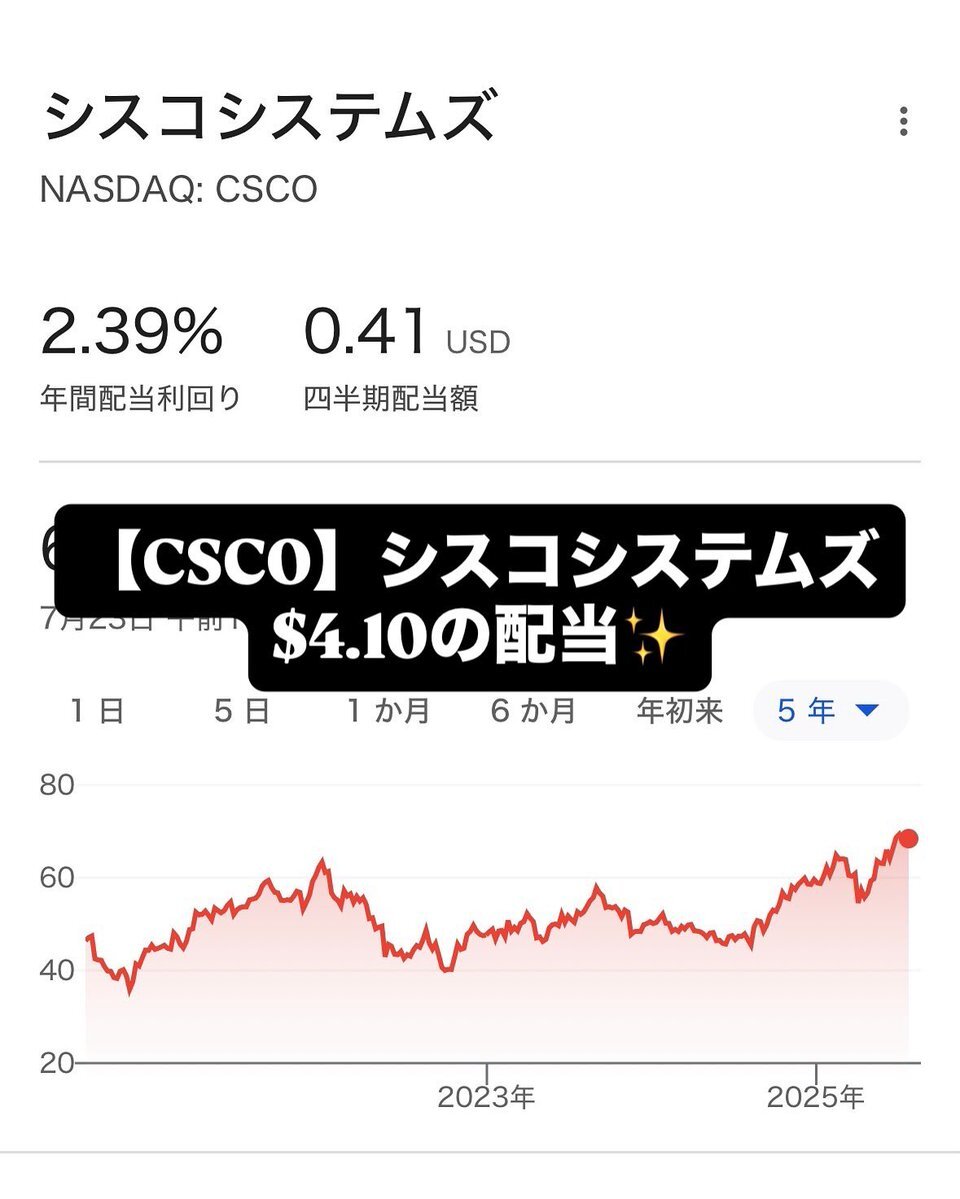Click the 四半期配当額 label

point(391,399)
